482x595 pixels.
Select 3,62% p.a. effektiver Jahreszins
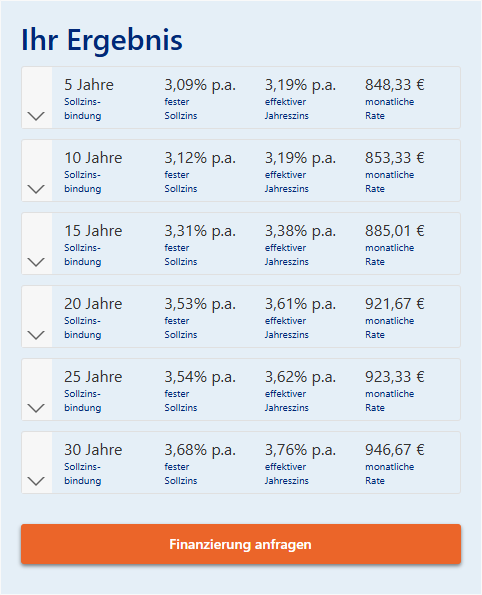300,377
